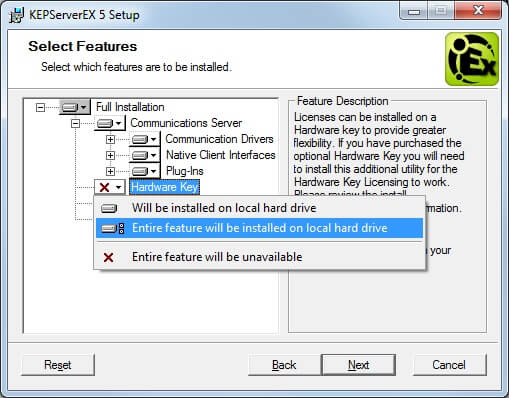509x398 pixels.
Task: Collapse the Full Installation tree node
Action: coord(40,107)
